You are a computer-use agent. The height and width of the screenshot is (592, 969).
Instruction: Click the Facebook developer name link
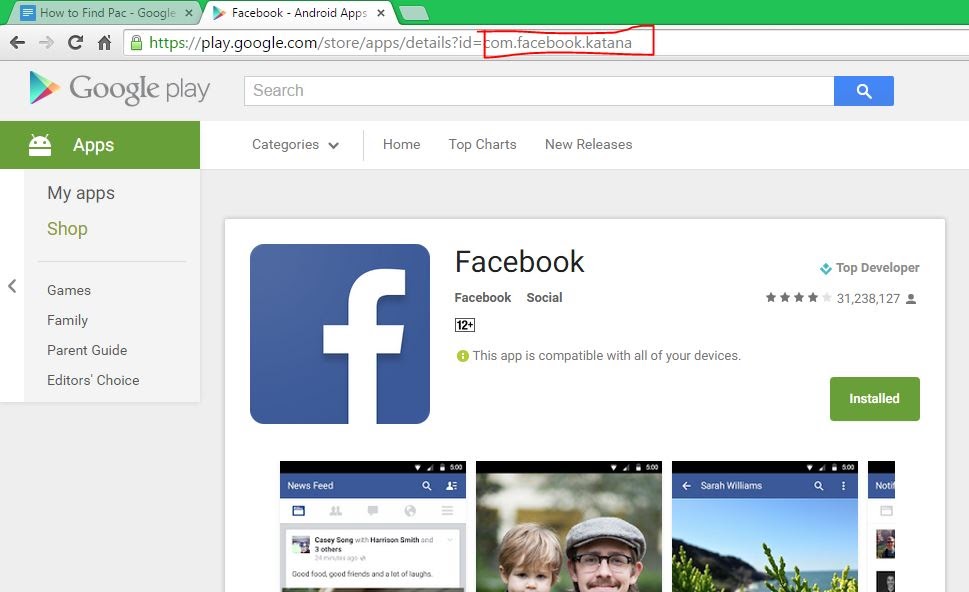pos(483,298)
